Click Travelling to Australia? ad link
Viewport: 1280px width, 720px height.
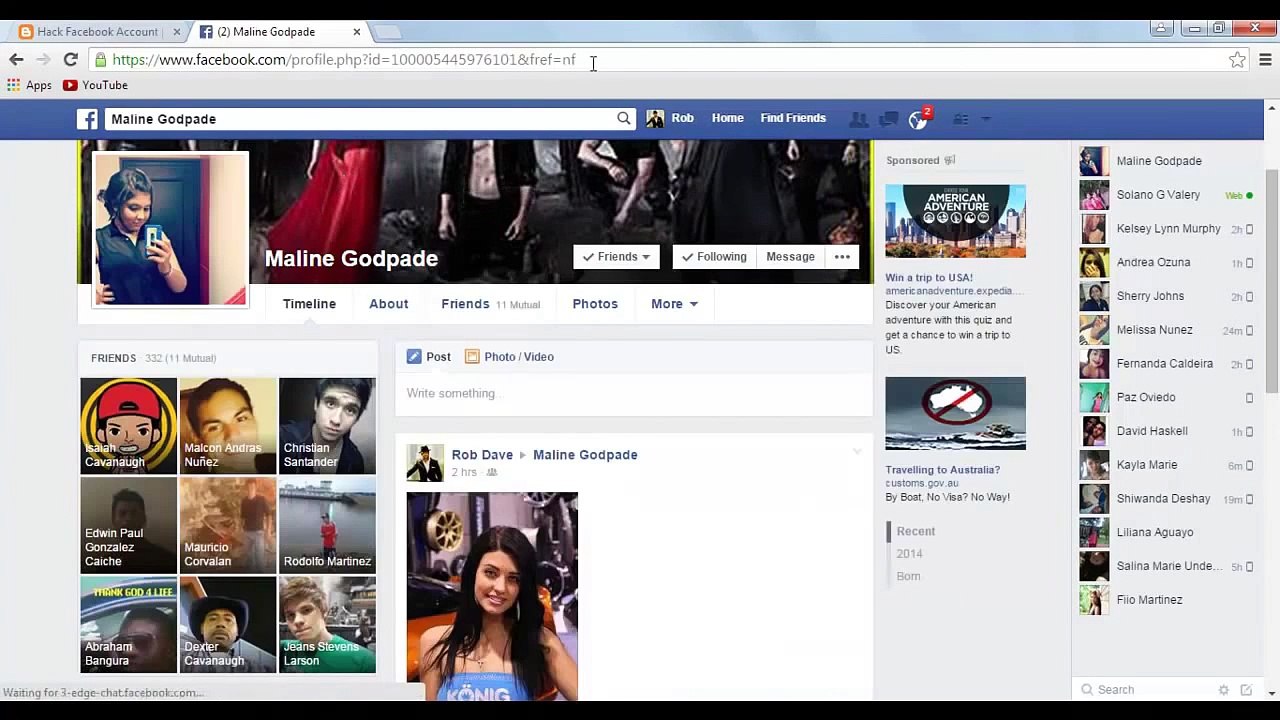[x=942, y=470]
